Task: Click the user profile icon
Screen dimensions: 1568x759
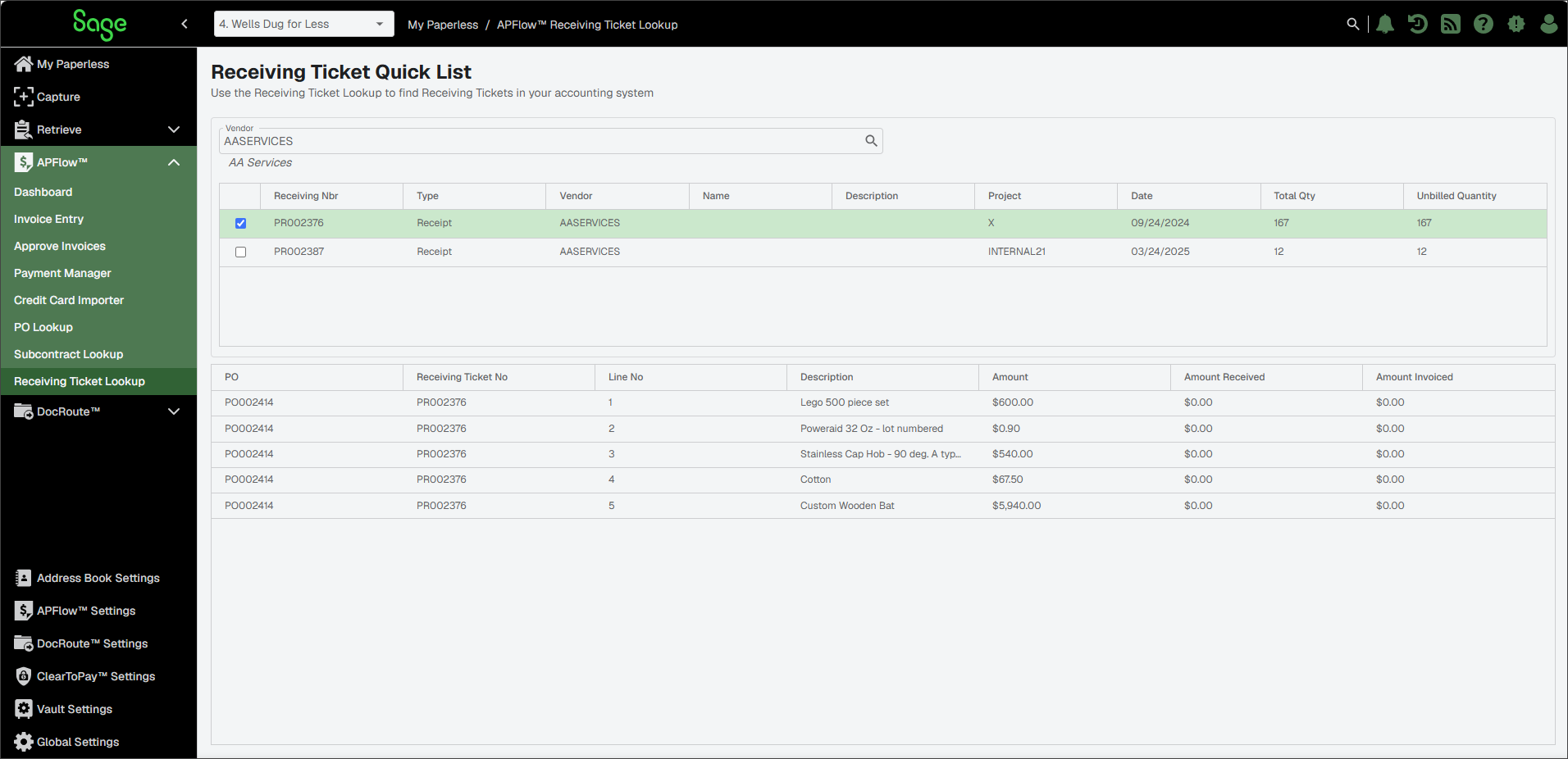Action: tap(1549, 25)
